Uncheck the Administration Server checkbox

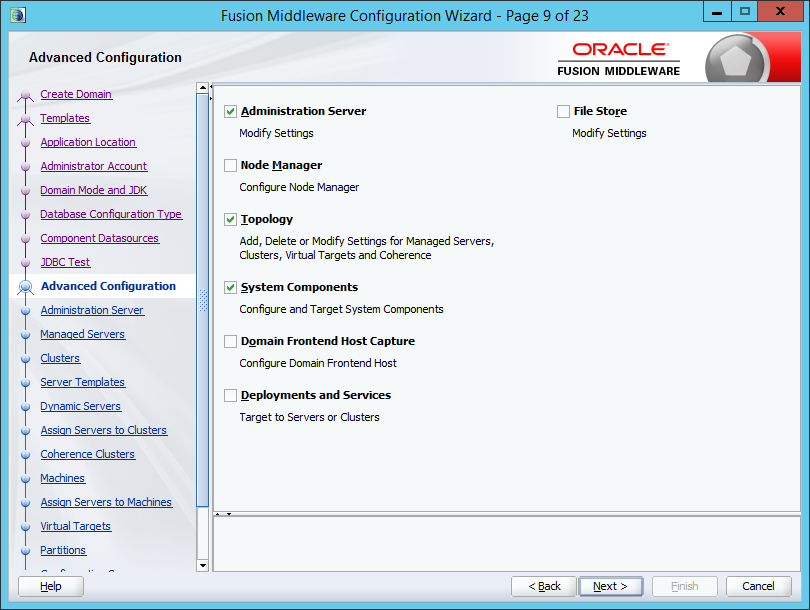(x=230, y=112)
